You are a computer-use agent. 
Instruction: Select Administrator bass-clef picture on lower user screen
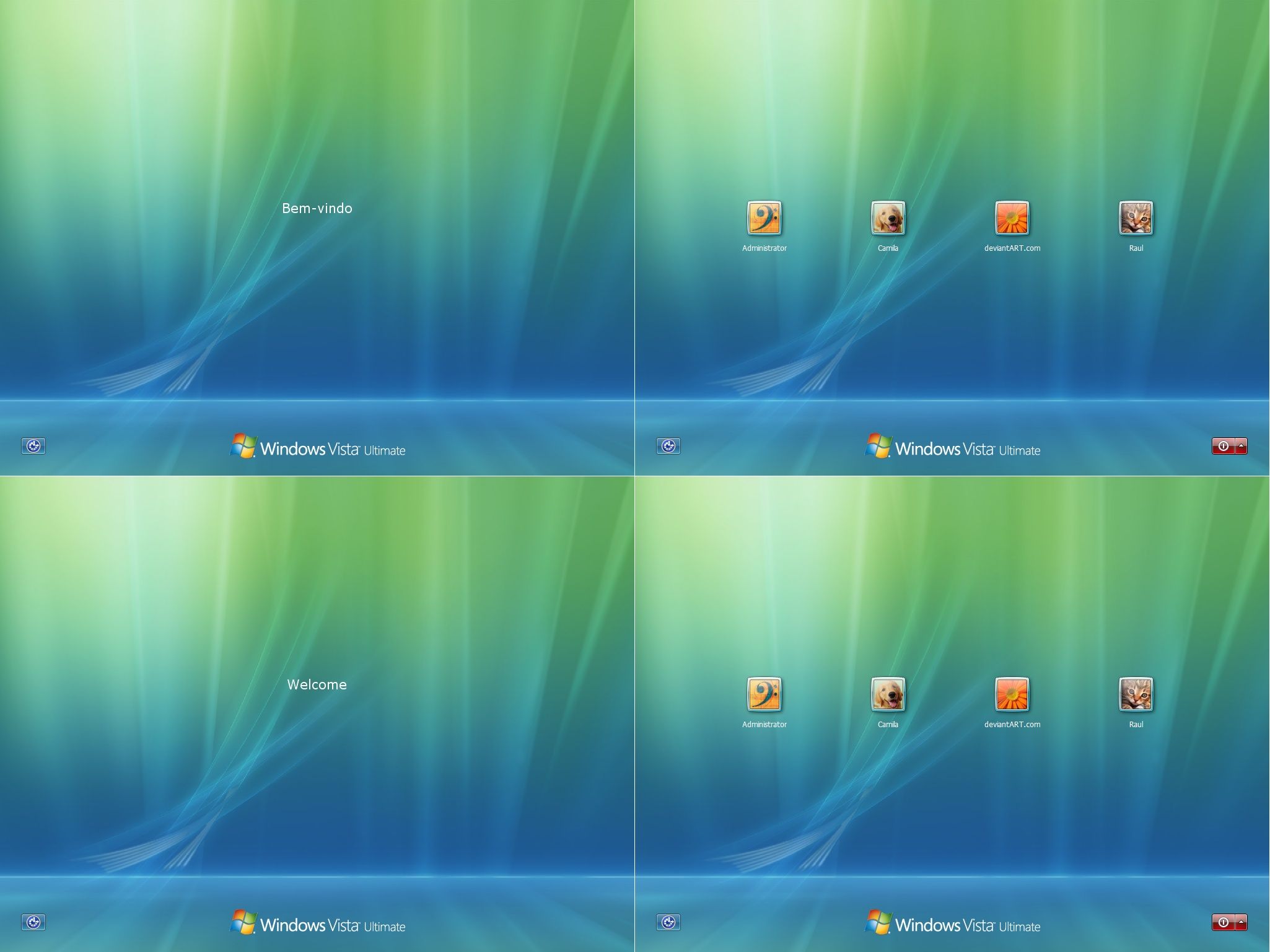point(764,694)
